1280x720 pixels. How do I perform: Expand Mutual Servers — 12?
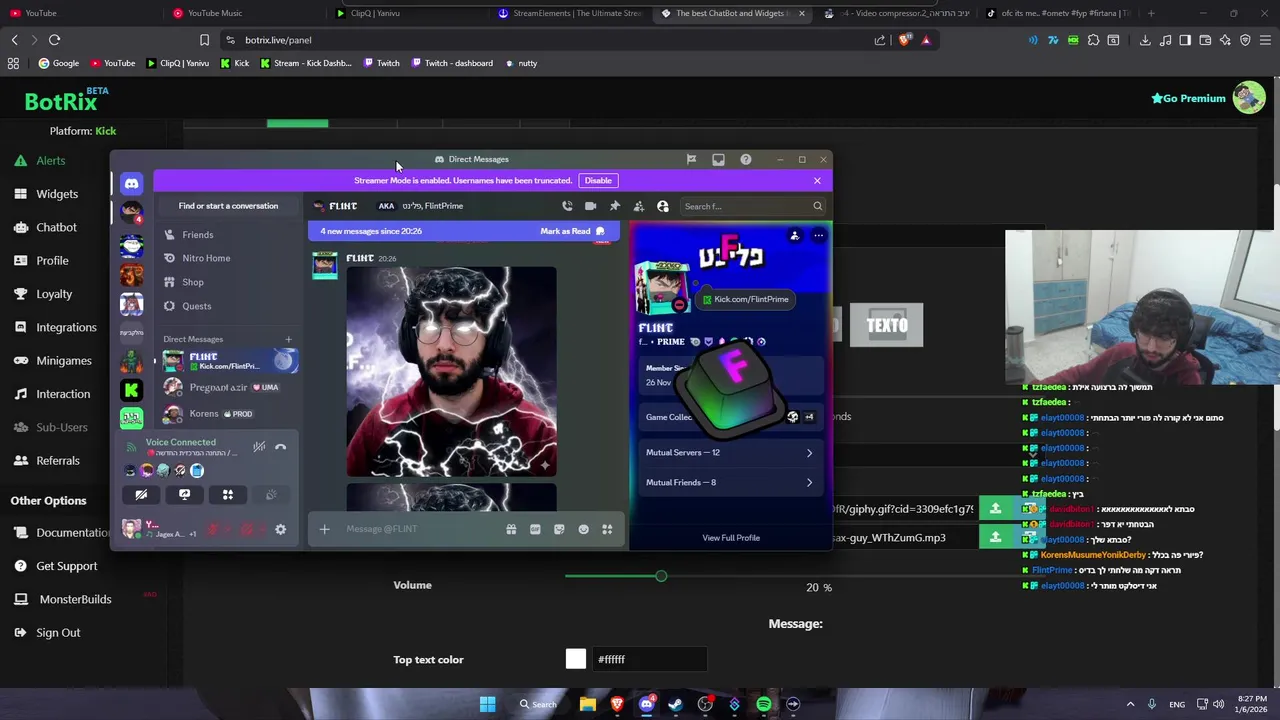click(729, 452)
